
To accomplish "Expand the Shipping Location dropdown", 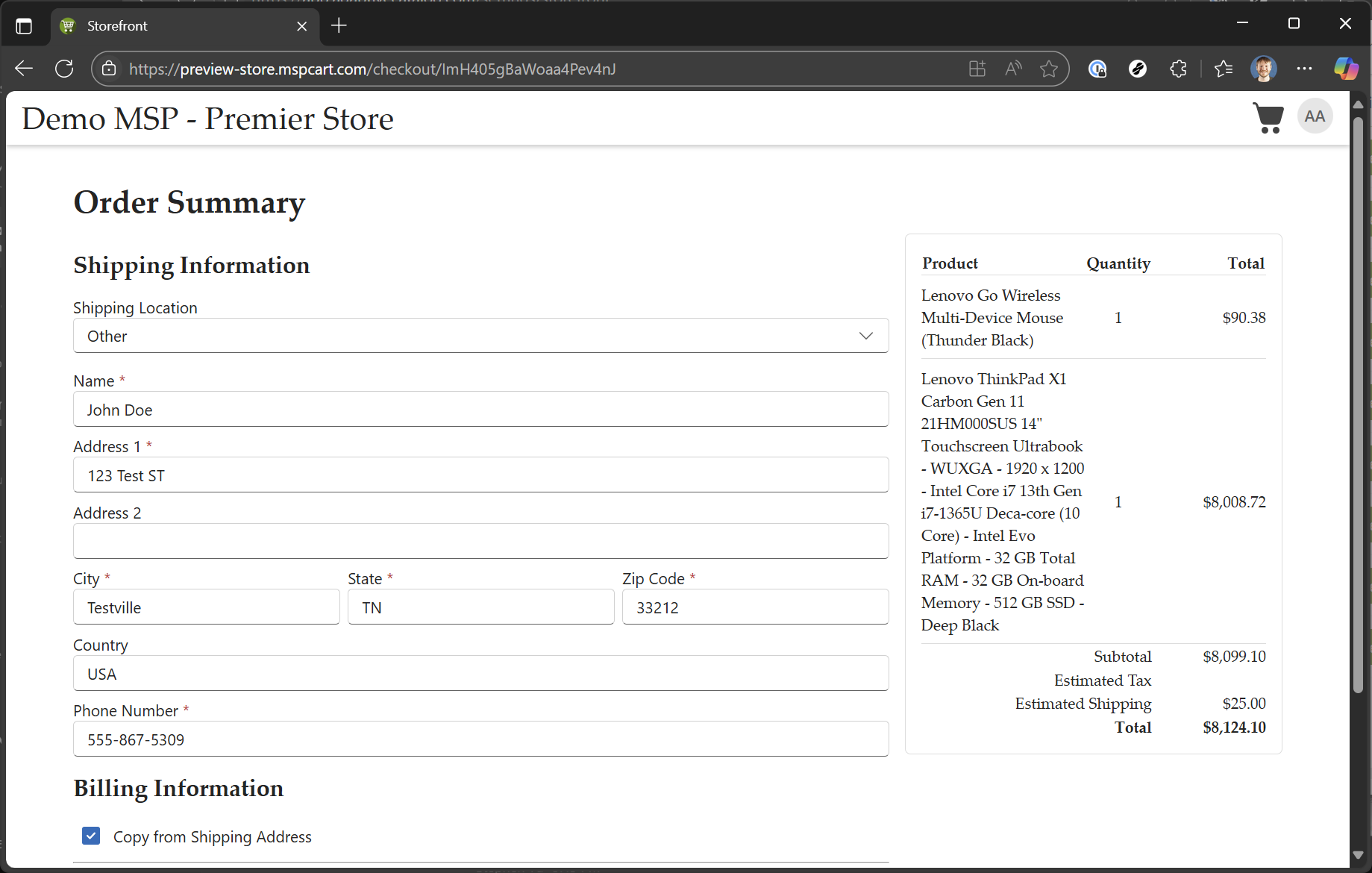I will click(x=480, y=336).
